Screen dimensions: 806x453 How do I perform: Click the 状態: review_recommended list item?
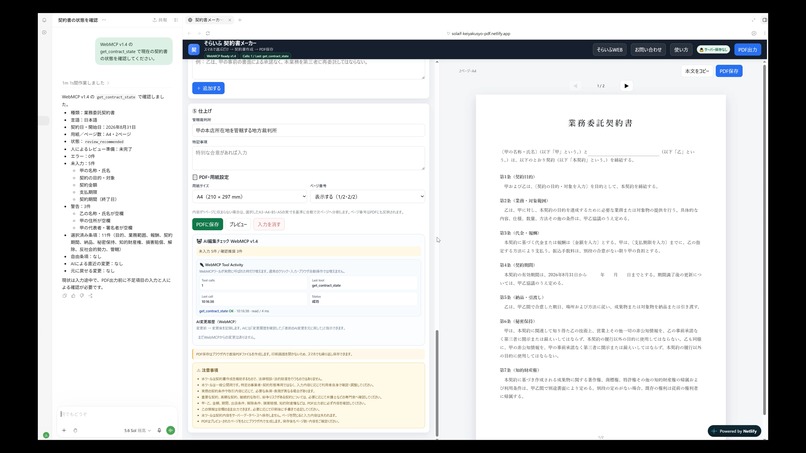point(97,141)
